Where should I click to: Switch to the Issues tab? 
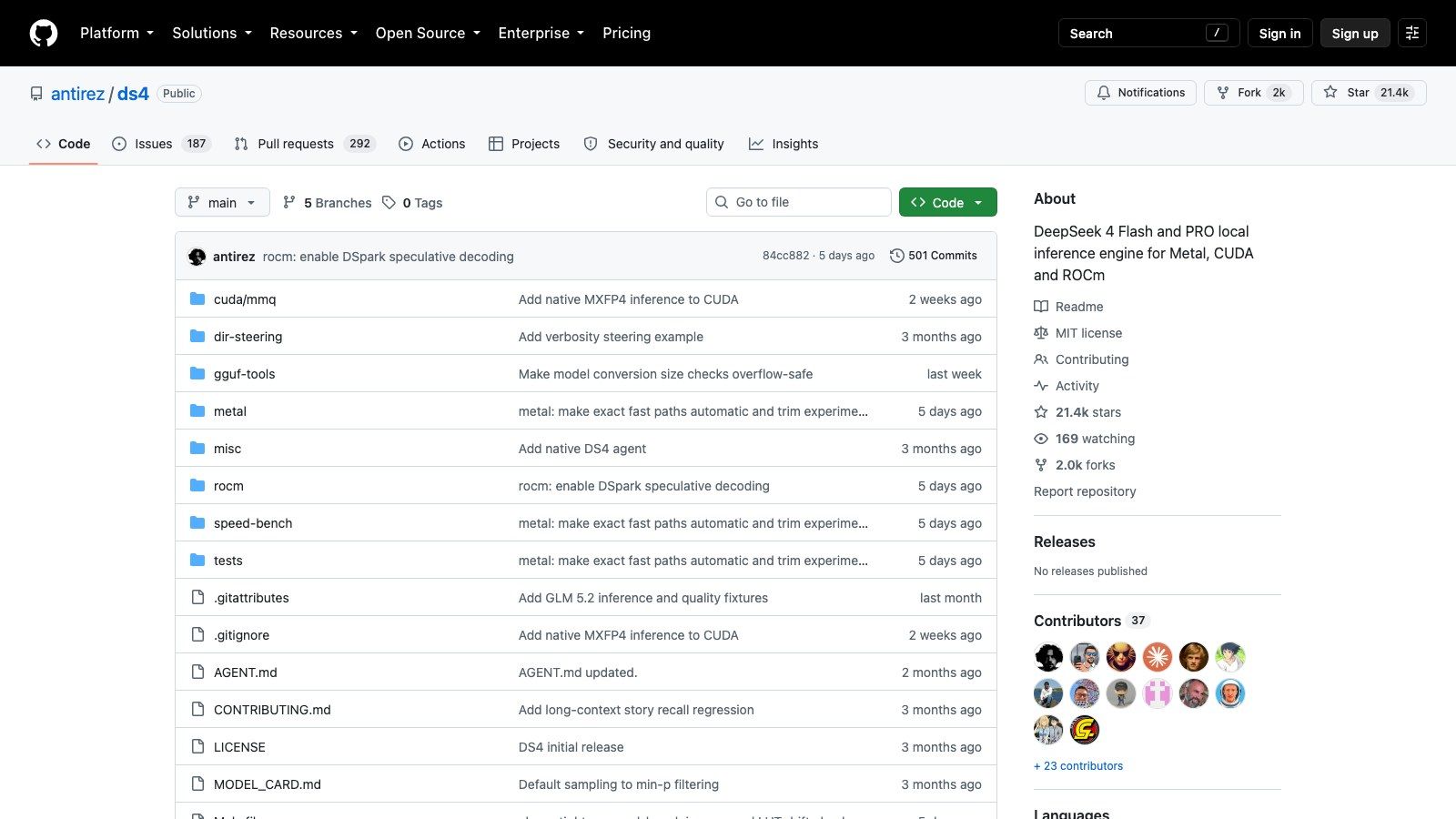161,144
